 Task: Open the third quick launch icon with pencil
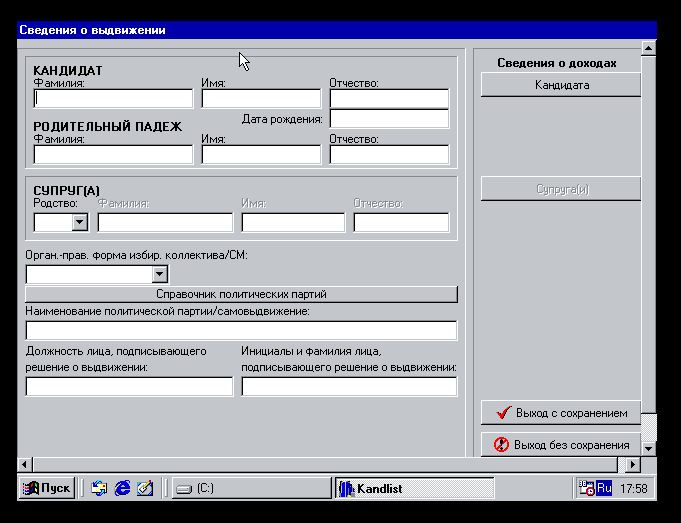pos(145,488)
